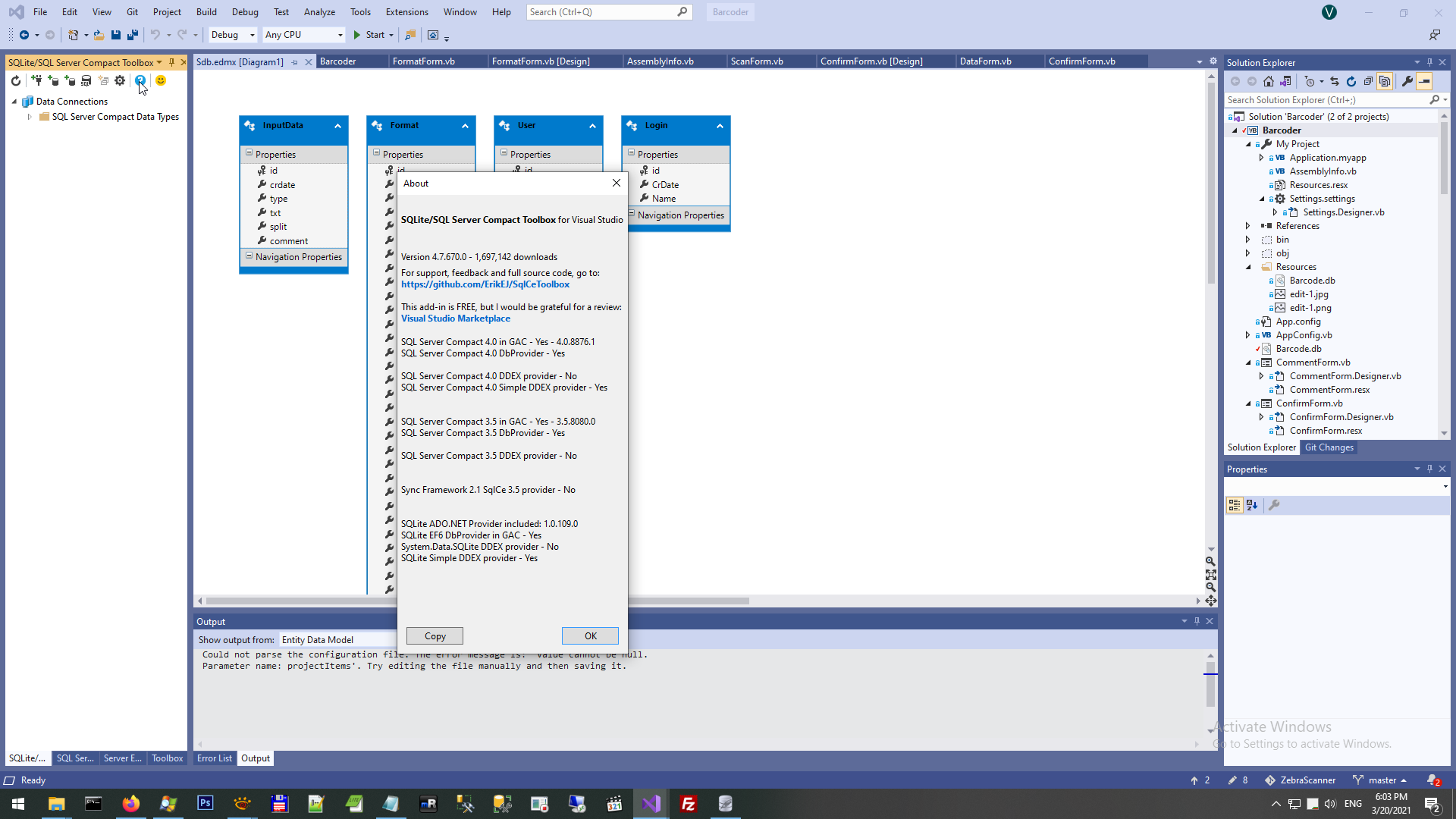Collapse the InputData entity chevron

point(337,126)
